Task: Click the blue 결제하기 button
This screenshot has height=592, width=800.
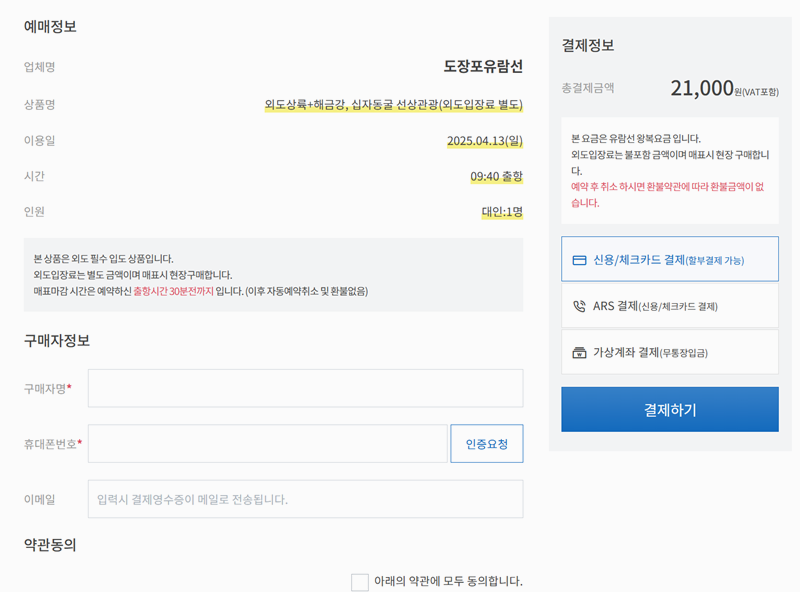Action: (x=670, y=409)
